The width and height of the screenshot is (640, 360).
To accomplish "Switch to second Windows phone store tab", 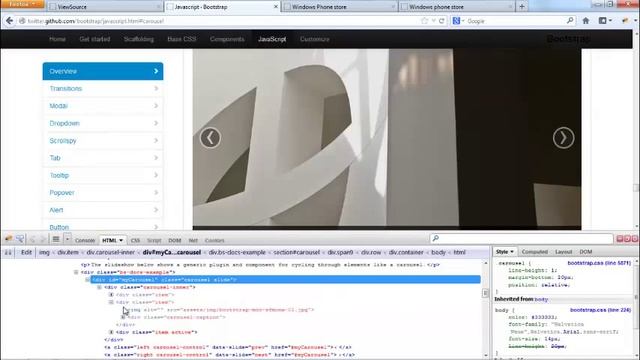I will [456, 7].
